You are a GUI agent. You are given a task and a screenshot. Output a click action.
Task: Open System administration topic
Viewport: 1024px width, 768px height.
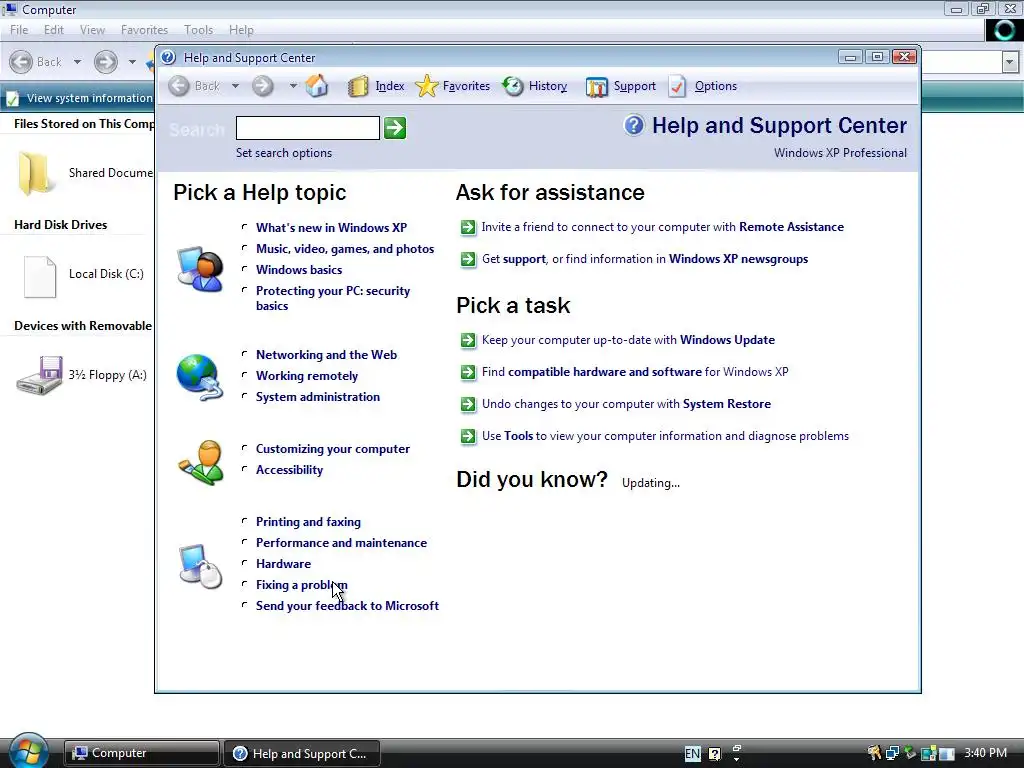[317, 397]
